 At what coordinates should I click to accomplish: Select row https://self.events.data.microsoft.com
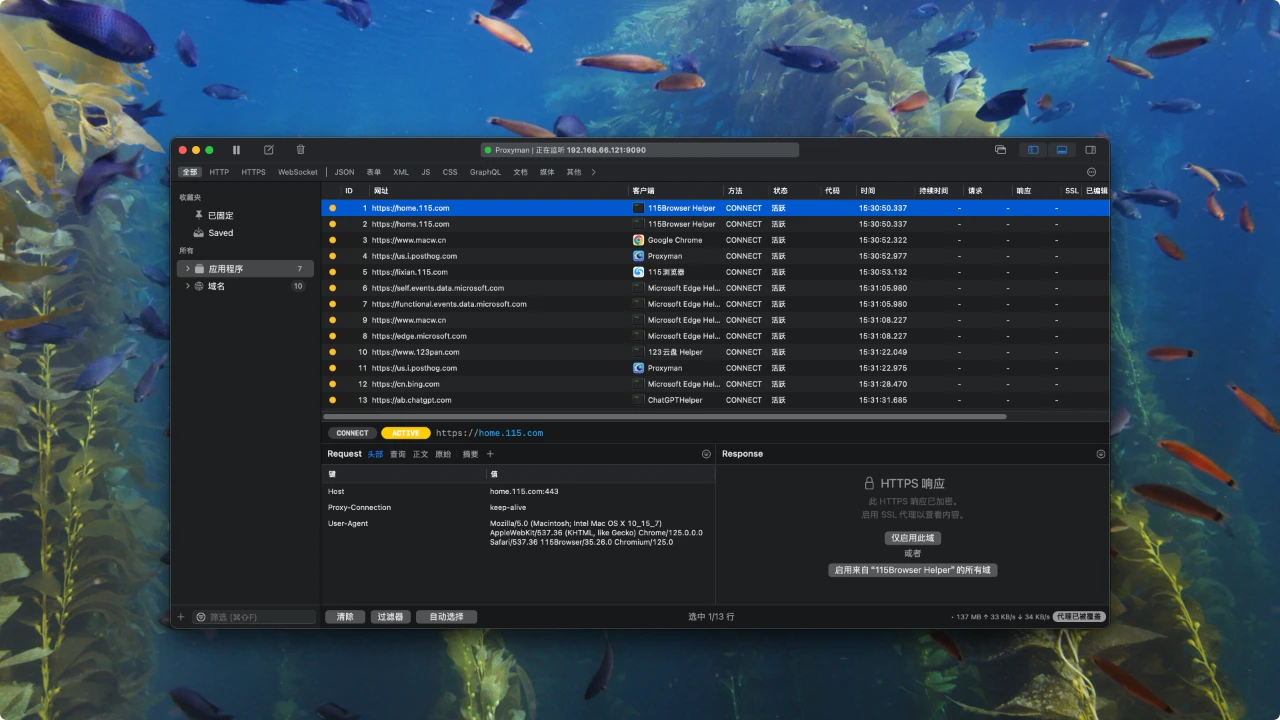click(x=715, y=288)
